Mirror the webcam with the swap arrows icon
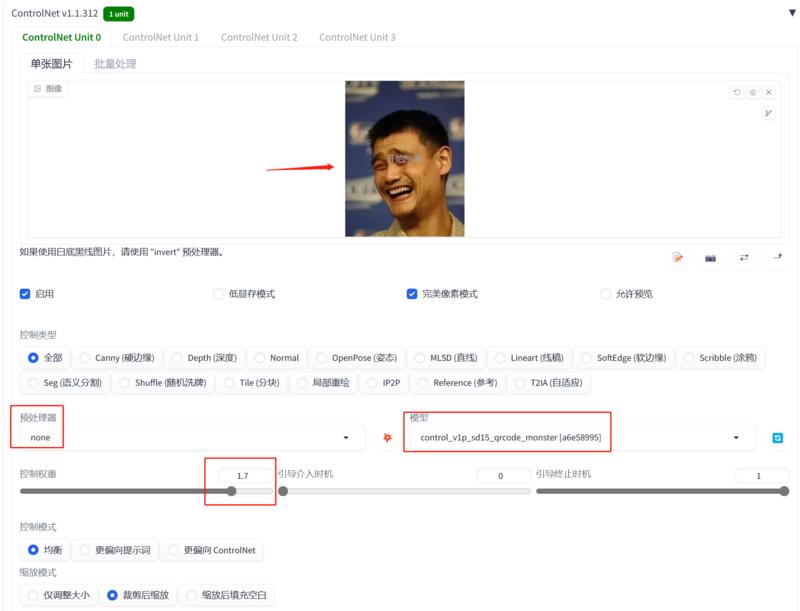Viewport: 800px width, 611px height. [743, 257]
